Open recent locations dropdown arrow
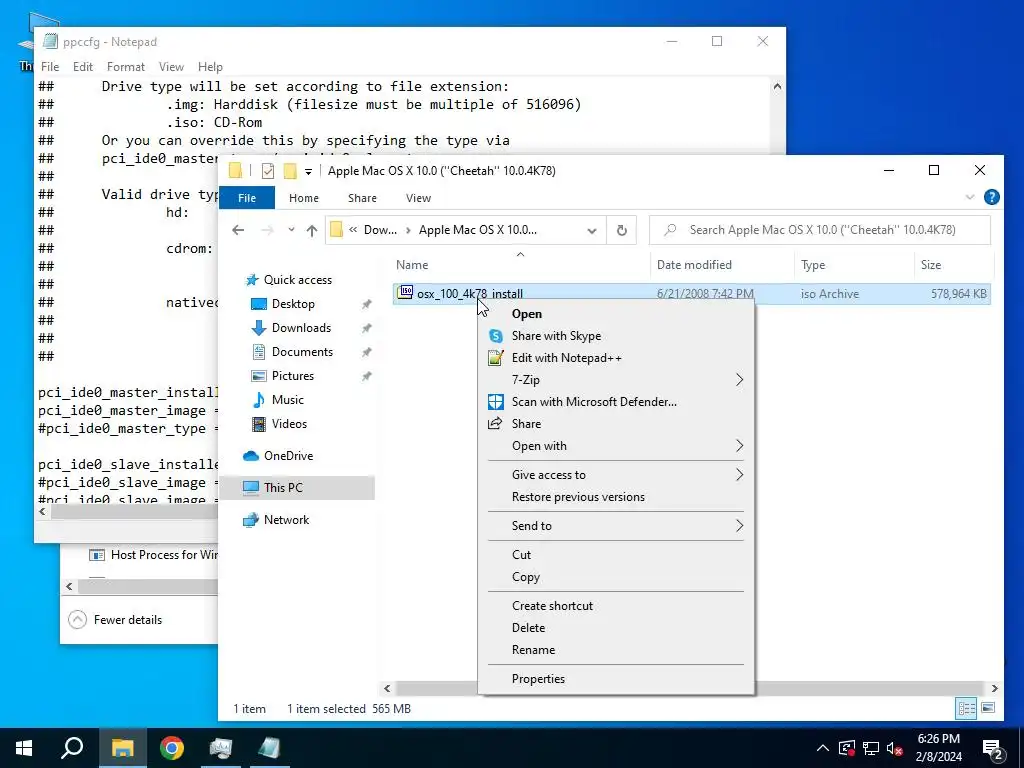This screenshot has width=1024, height=768. (x=291, y=230)
